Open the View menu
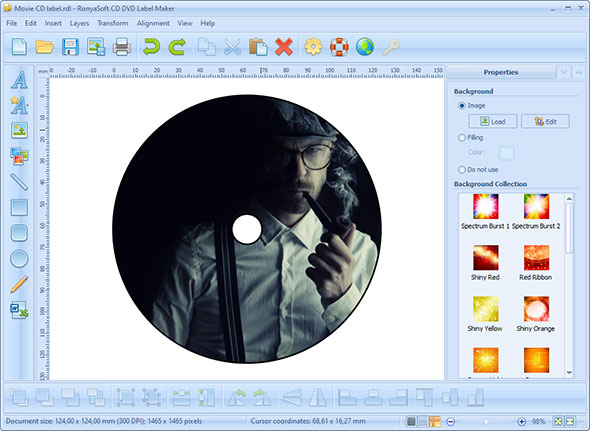This screenshot has width=590, height=431. [185, 23]
